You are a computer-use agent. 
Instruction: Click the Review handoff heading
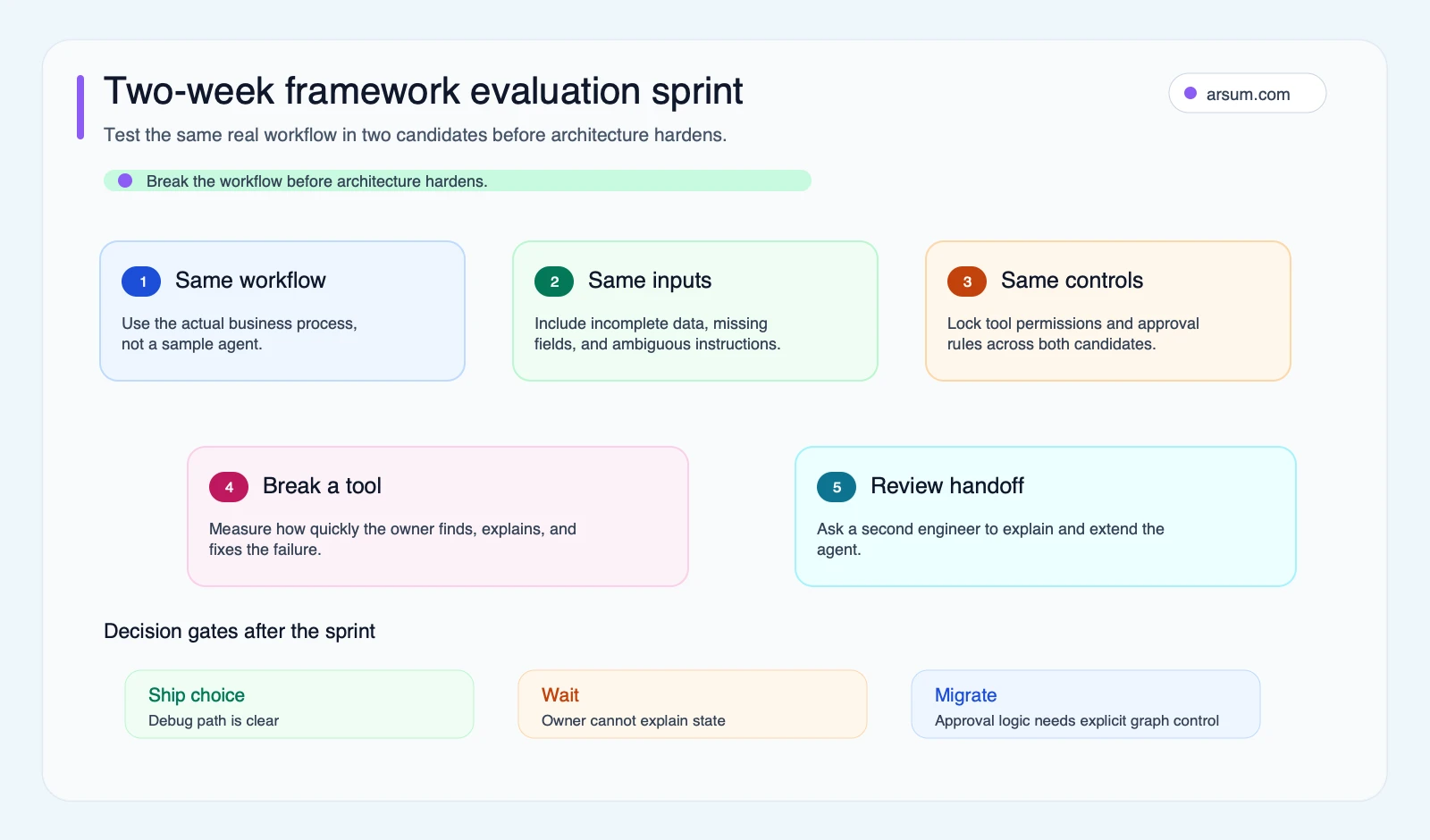tap(947, 486)
